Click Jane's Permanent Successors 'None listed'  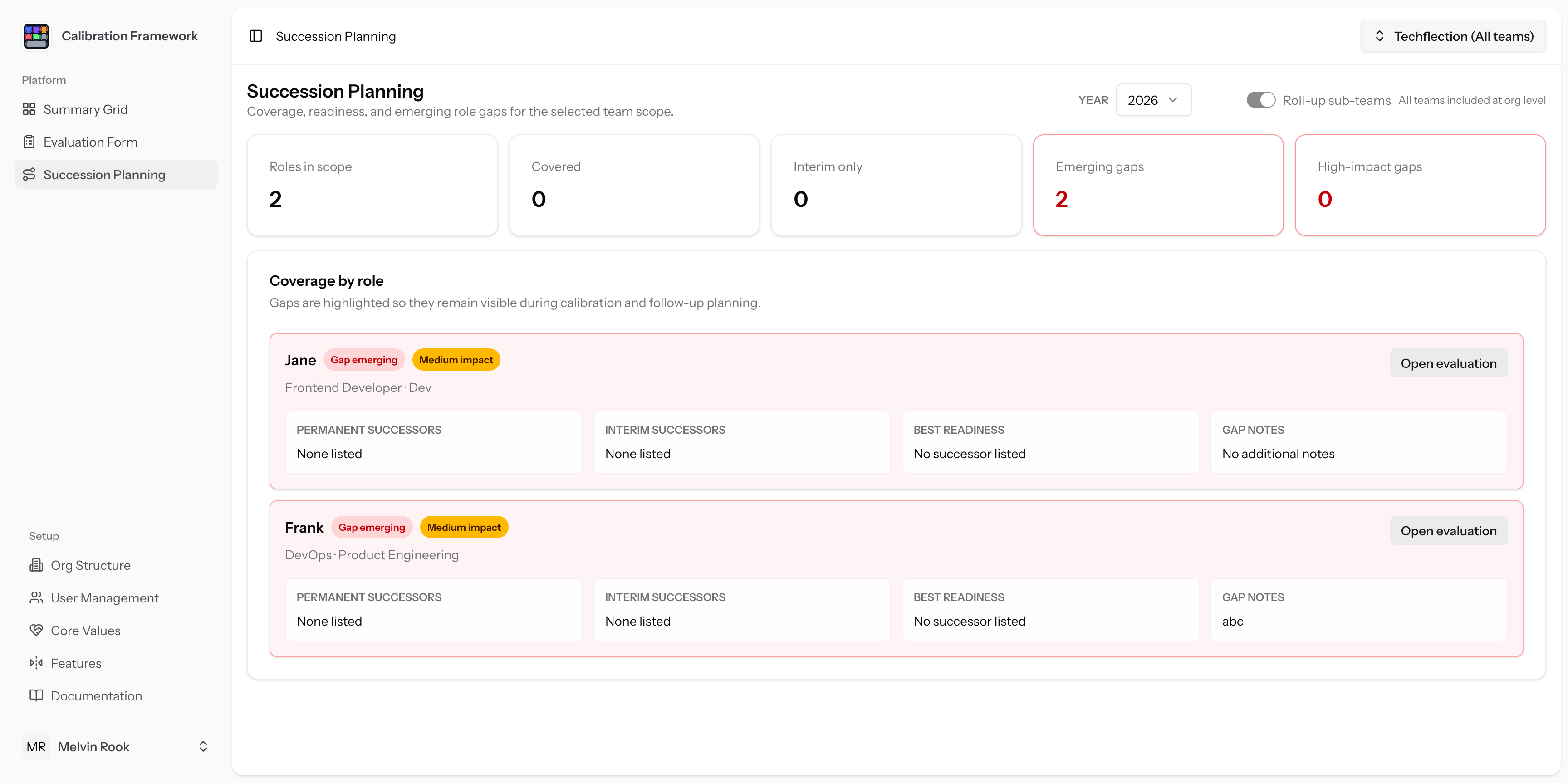click(x=329, y=454)
